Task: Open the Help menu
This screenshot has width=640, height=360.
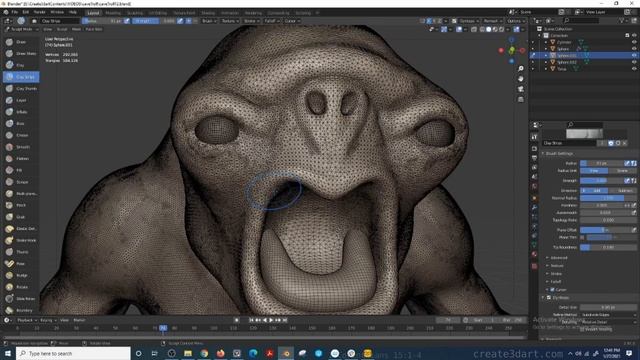Action: [x=73, y=12]
